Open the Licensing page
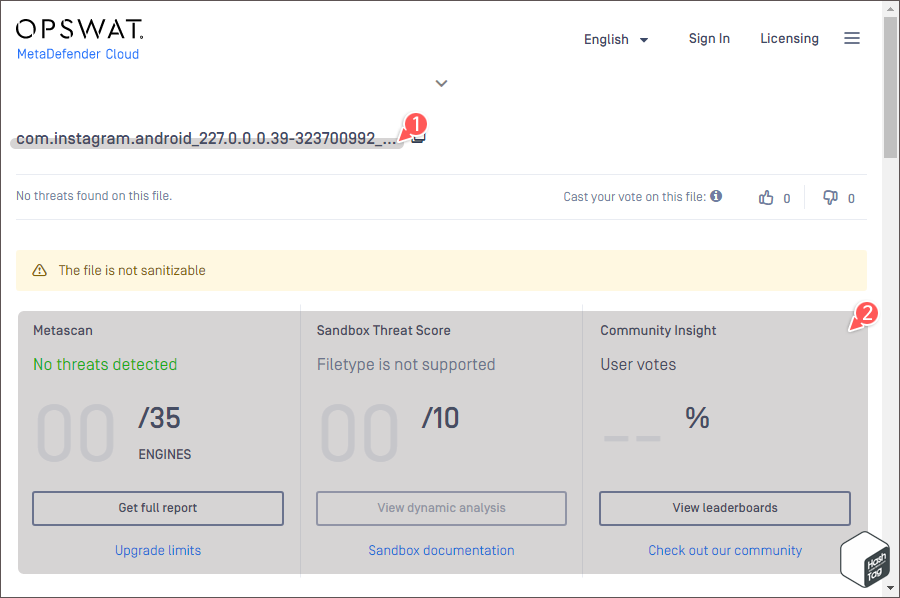This screenshot has height=598, width=900. 789,38
